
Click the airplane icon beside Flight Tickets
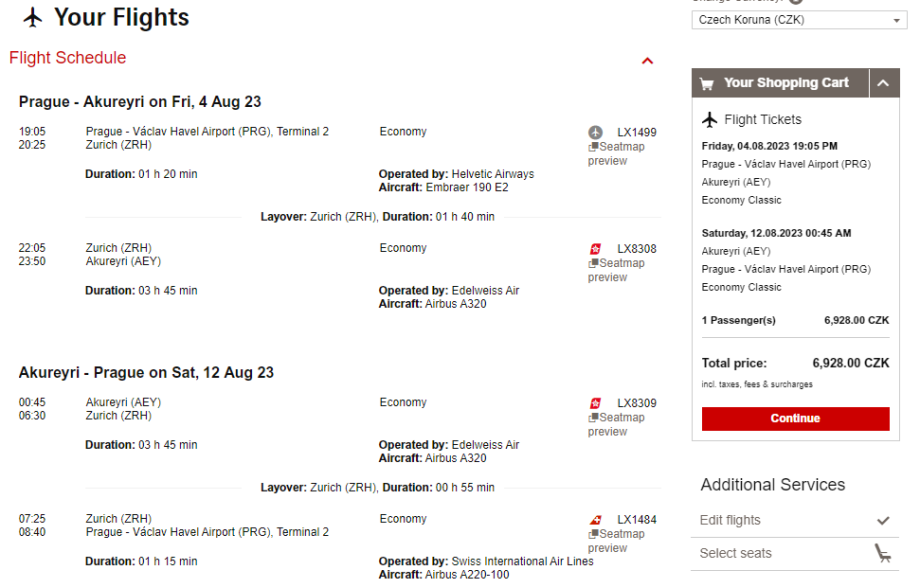(710, 120)
